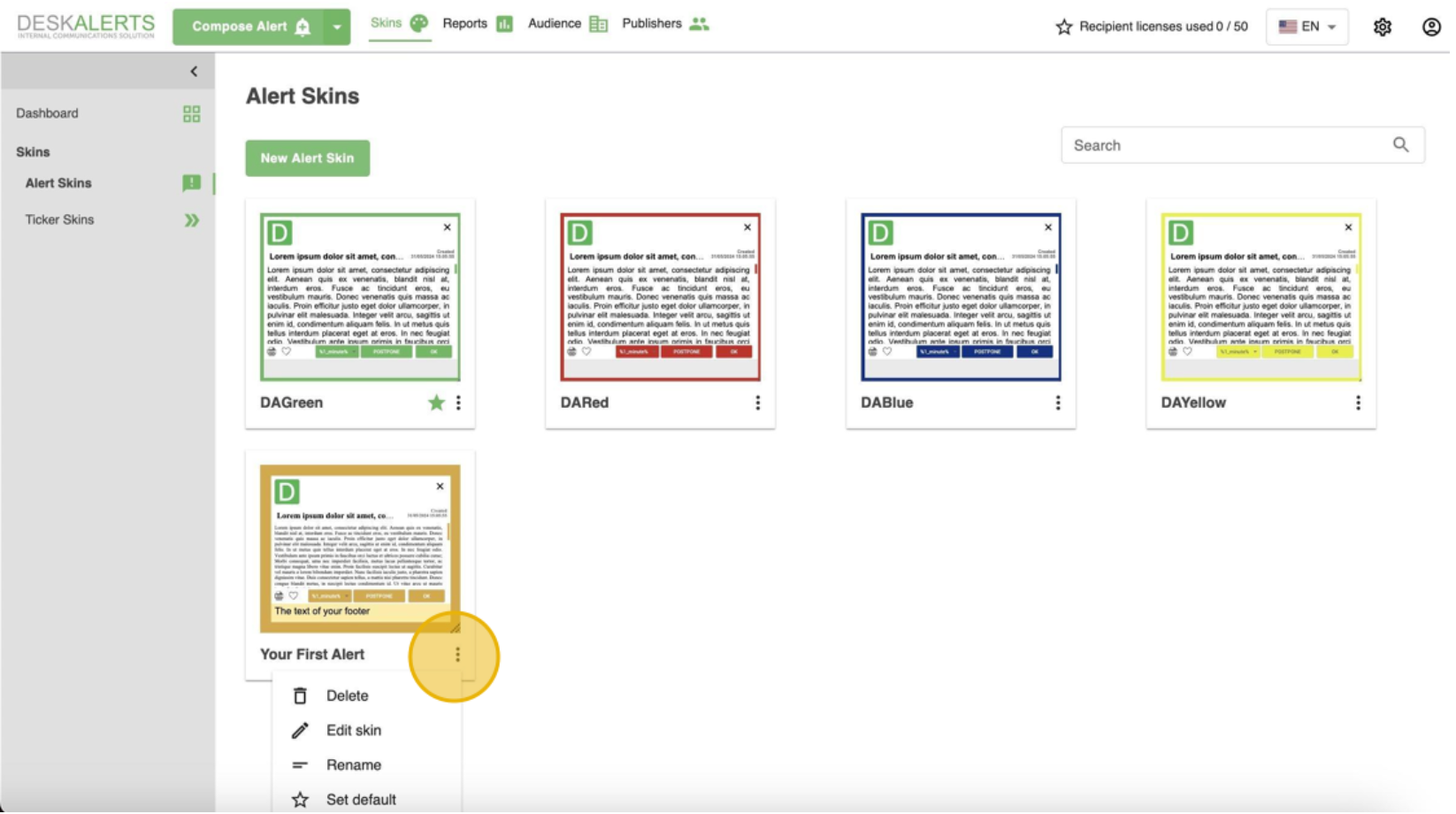Viewport: 1456px width, 814px height.
Task: Click the trash icon beside Delete
Action: coord(300,696)
